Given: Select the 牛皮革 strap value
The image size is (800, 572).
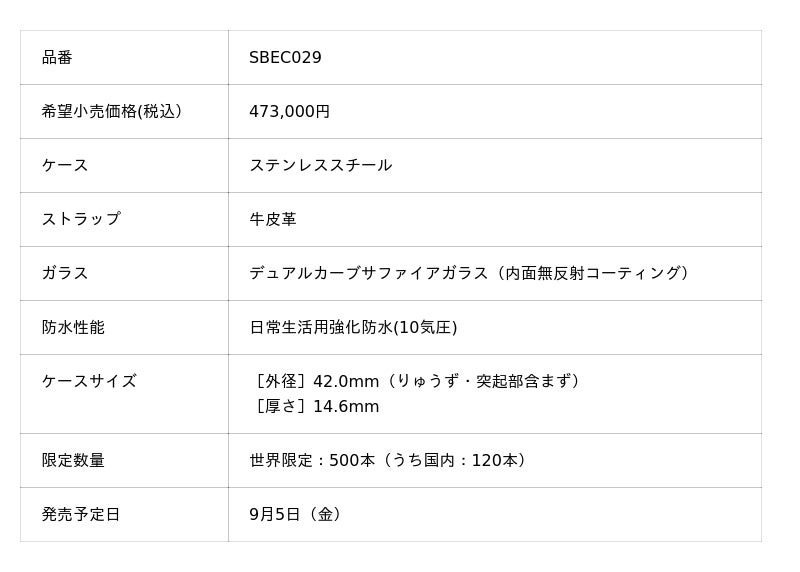Looking at the screenshot, I should [x=273, y=220].
